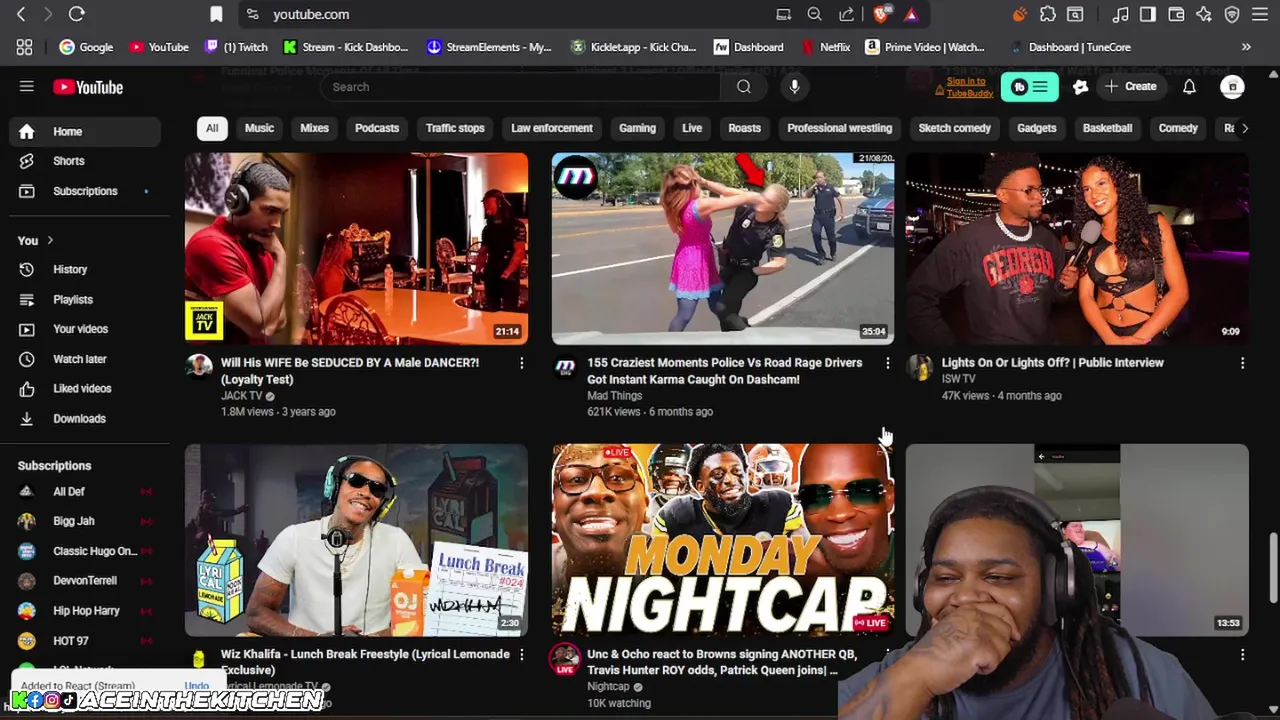1280x720 pixels.
Task: Open the Wiz Khalifa Lunch Break title
Action: click(x=365, y=662)
